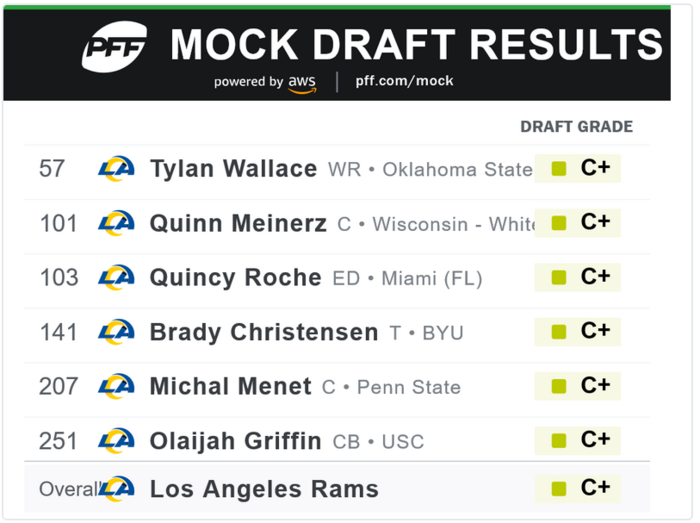
Task: Click the Rams logo beside Quinn Meinerz
Action: [x=116, y=223]
